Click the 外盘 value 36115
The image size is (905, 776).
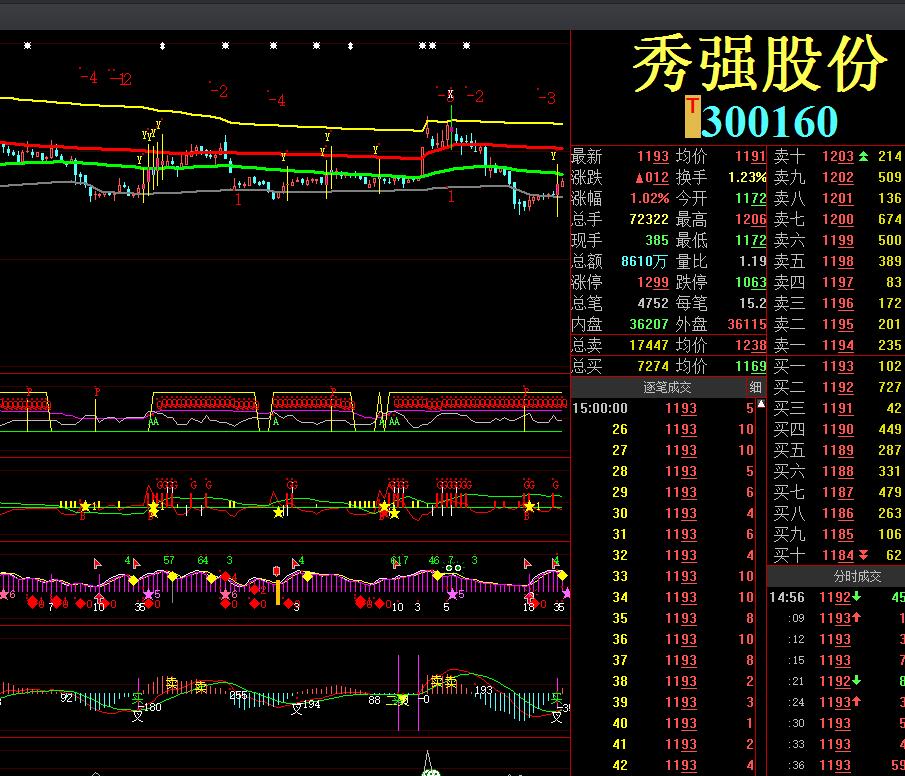point(747,324)
